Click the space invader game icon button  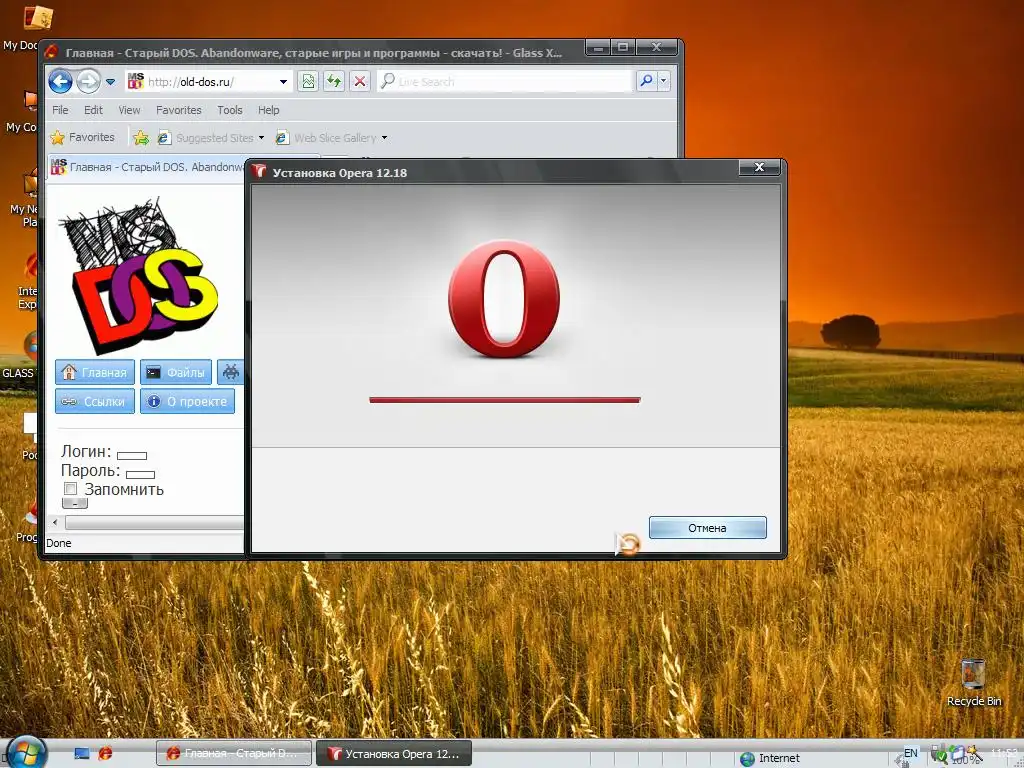[231, 372]
